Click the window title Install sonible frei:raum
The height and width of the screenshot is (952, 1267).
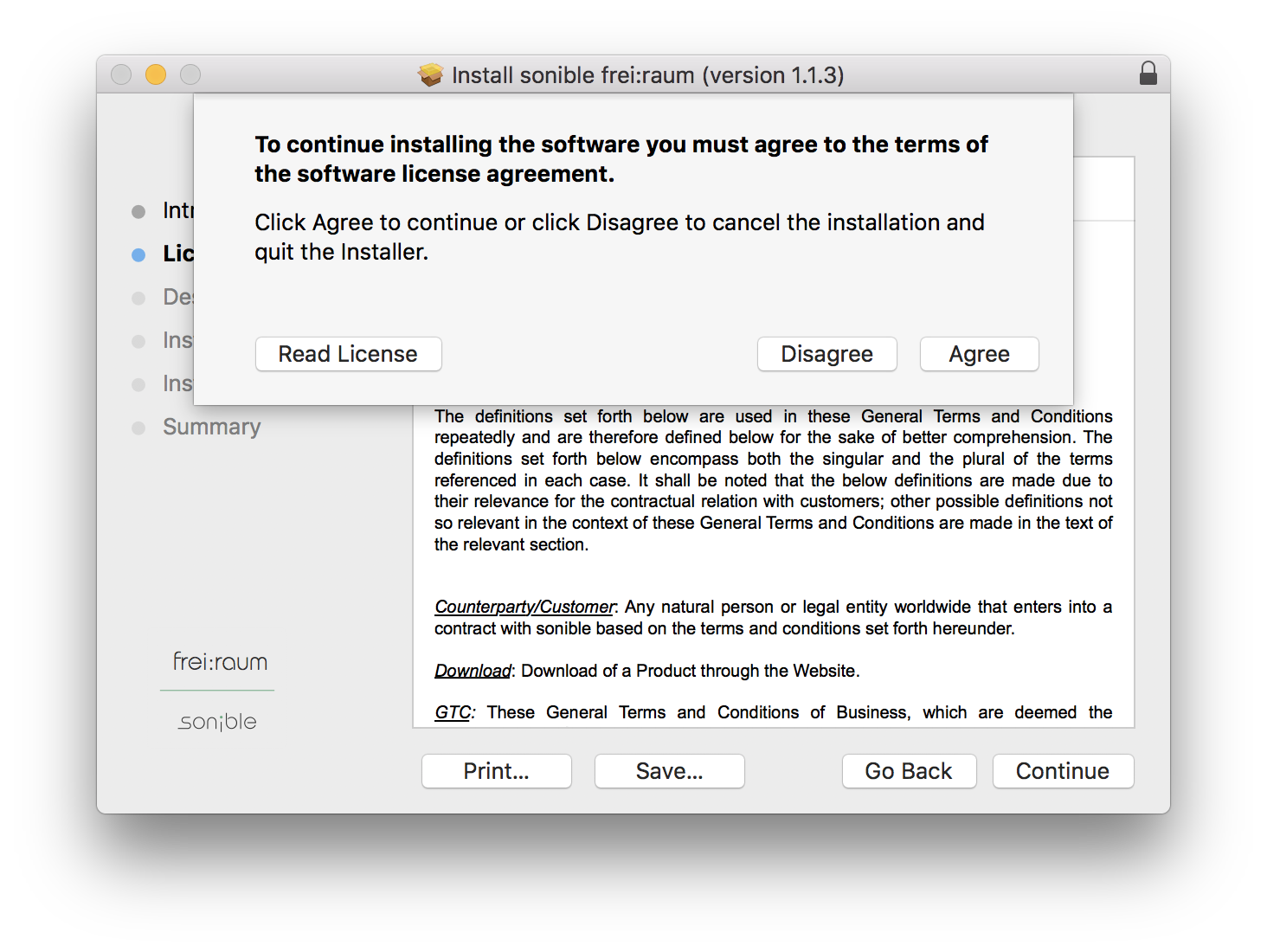(x=647, y=75)
